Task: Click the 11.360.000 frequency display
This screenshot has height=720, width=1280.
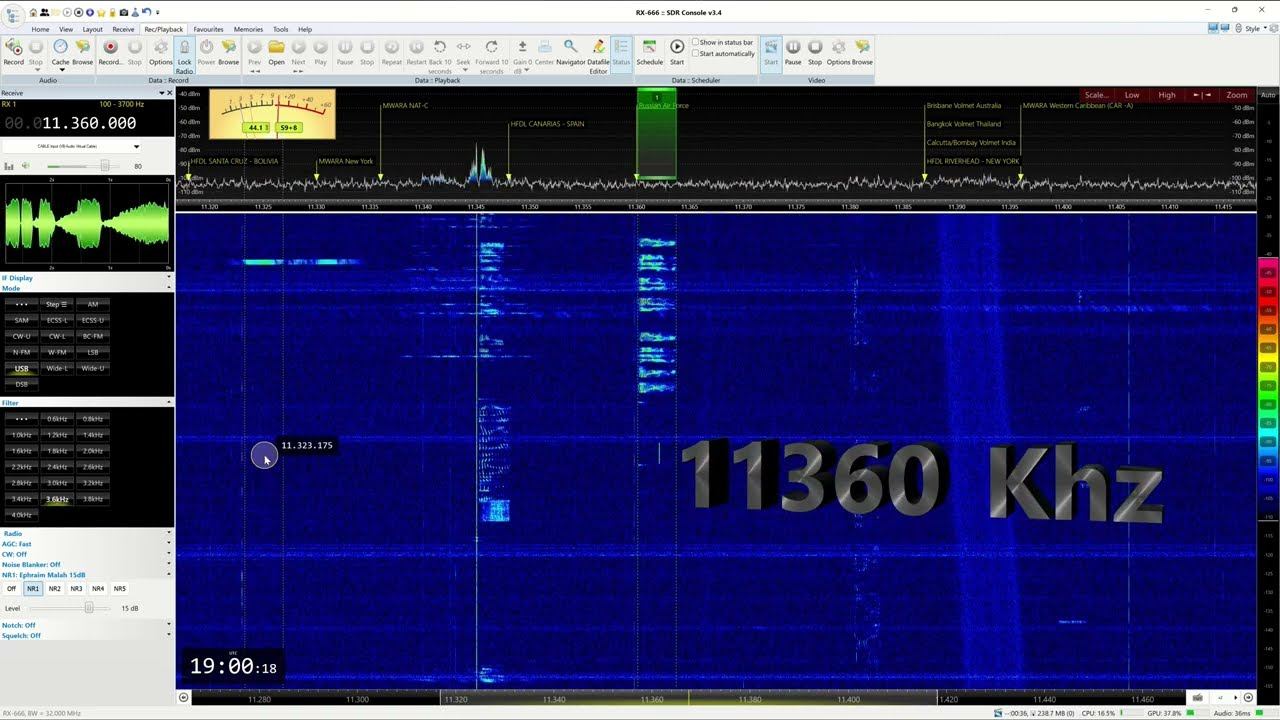Action: (x=69, y=123)
